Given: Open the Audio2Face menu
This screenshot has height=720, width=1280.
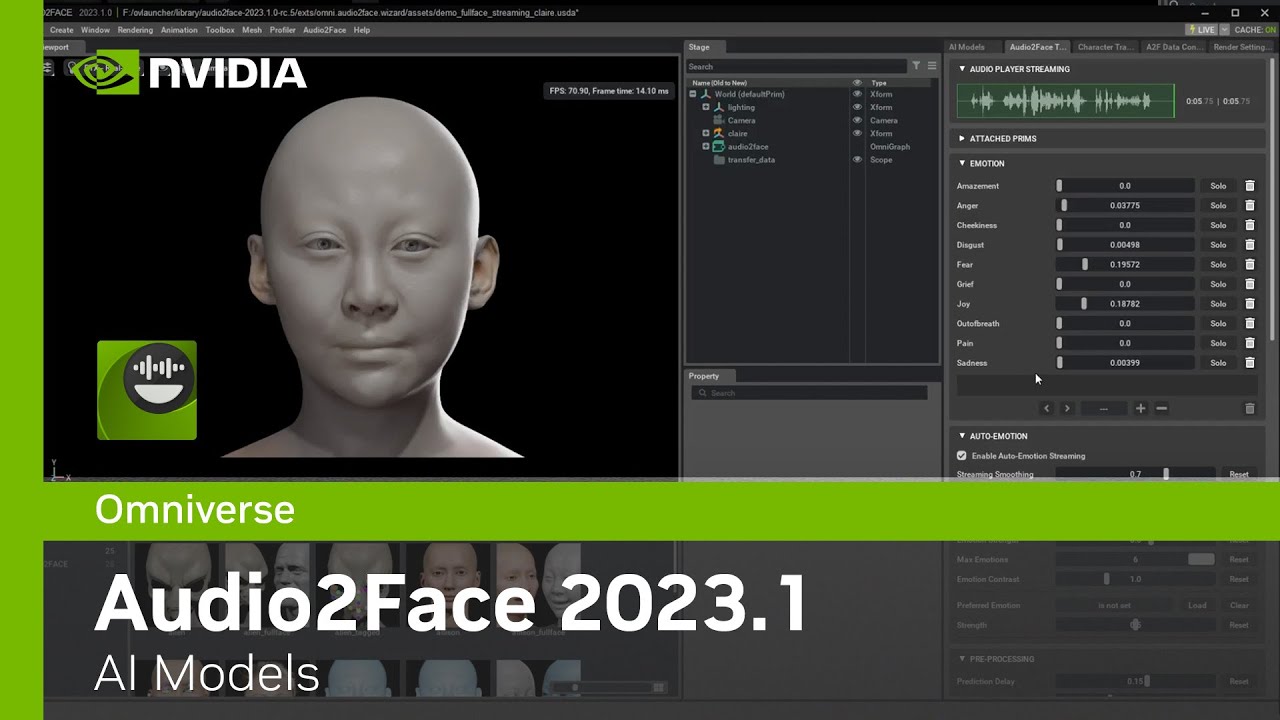Looking at the screenshot, I should [x=324, y=30].
